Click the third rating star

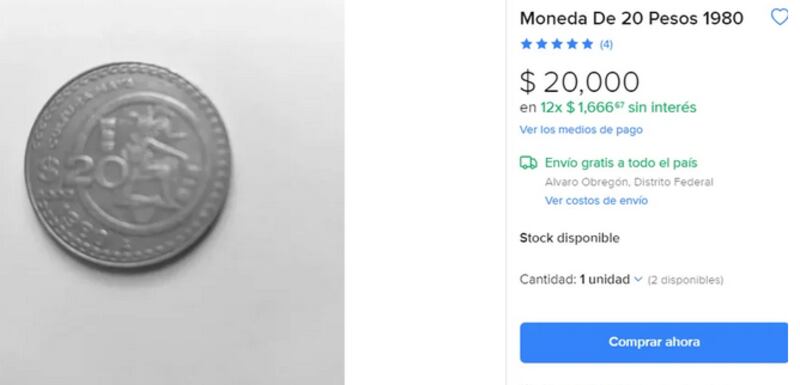557,44
